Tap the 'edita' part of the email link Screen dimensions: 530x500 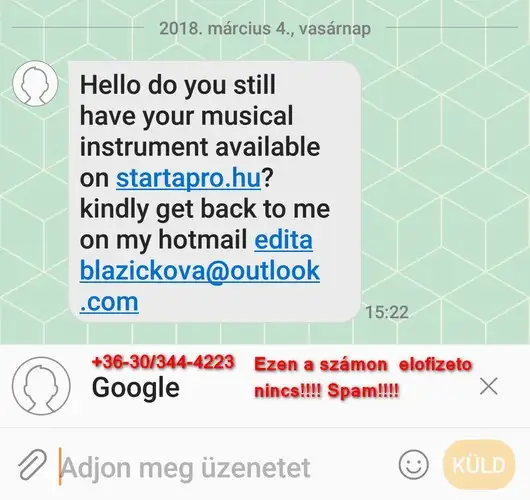(x=283, y=240)
